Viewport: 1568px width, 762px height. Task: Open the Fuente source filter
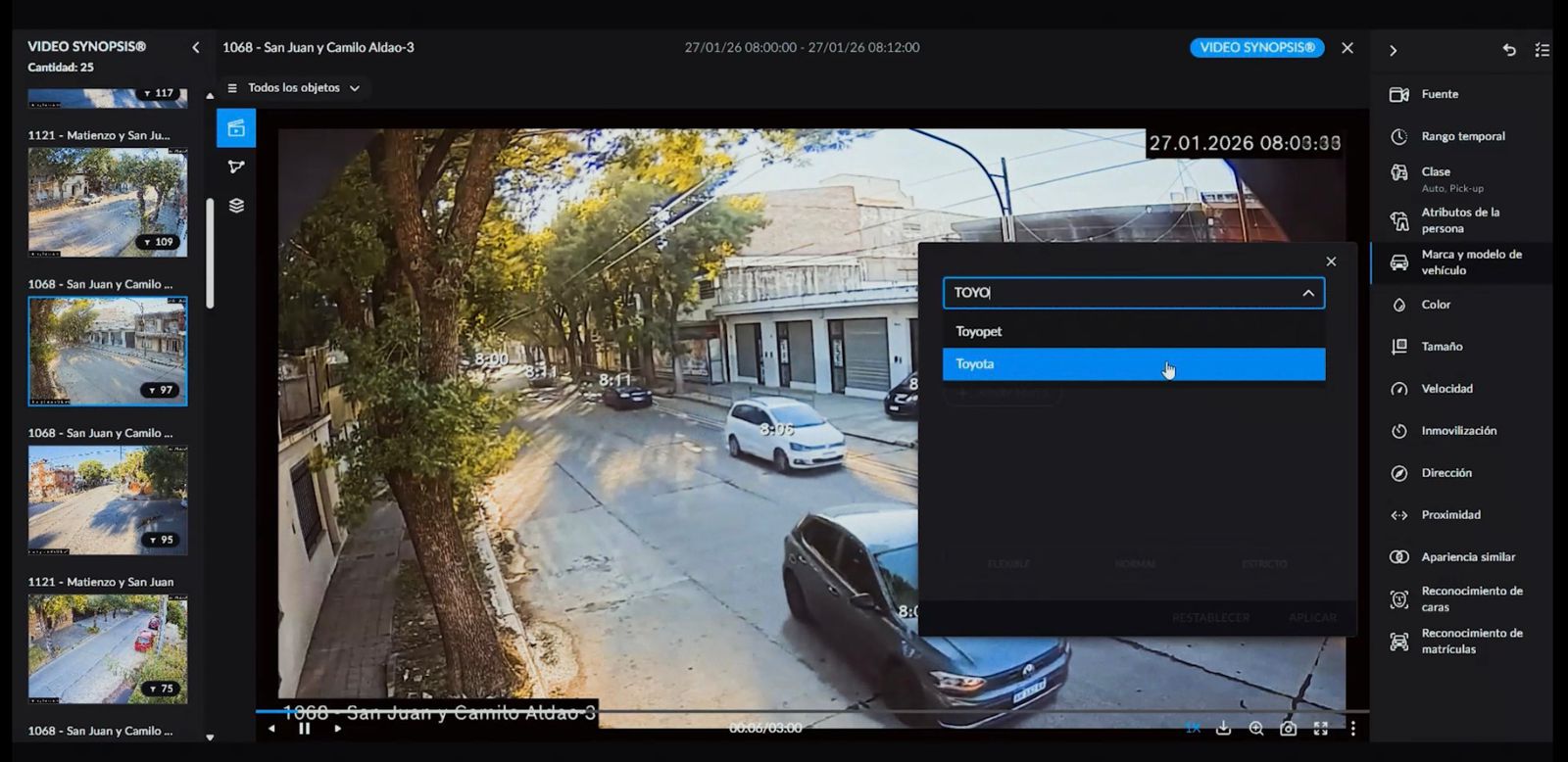tap(1439, 94)
